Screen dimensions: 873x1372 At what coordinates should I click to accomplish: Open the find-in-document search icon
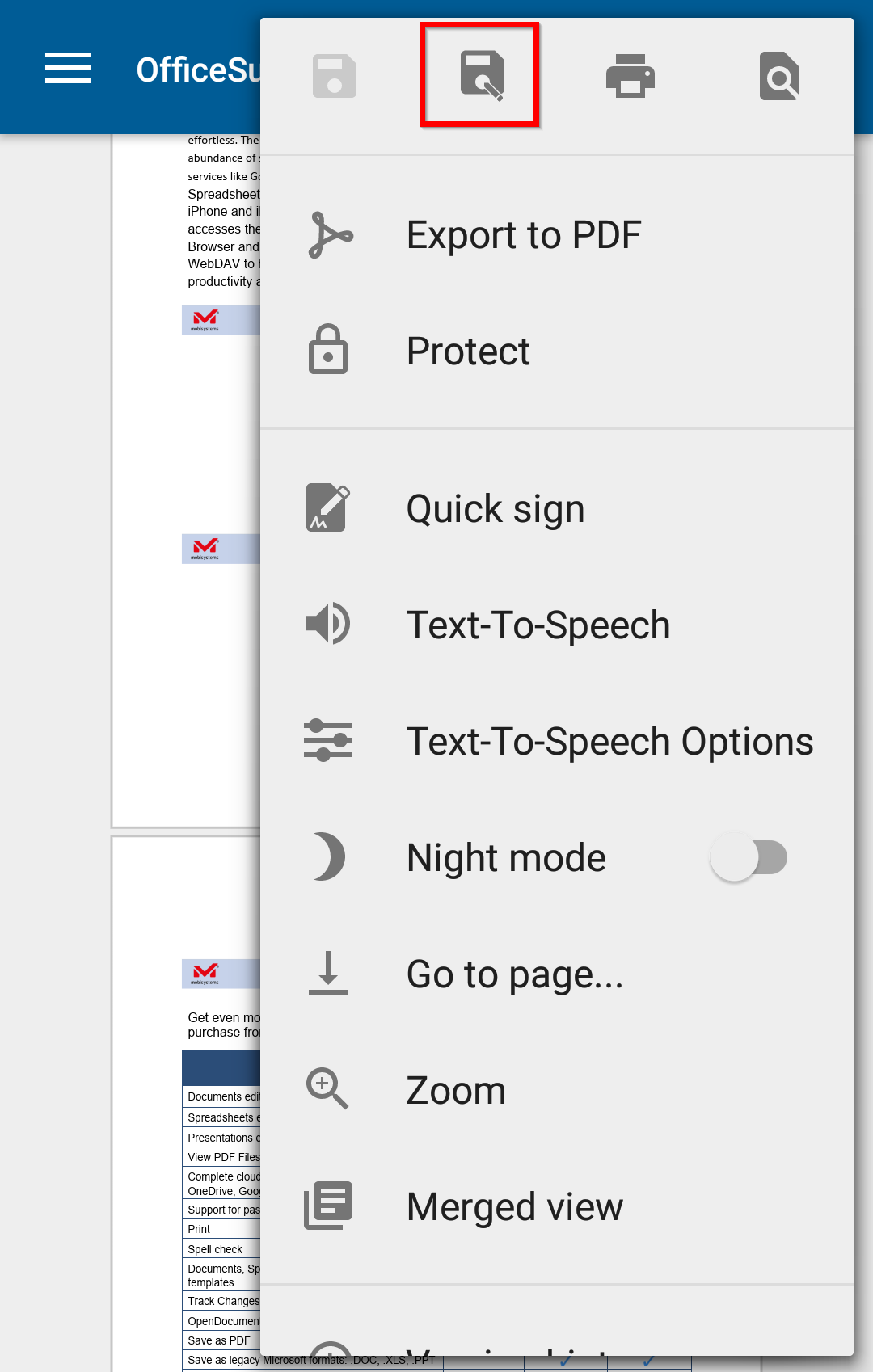point(778,76)
